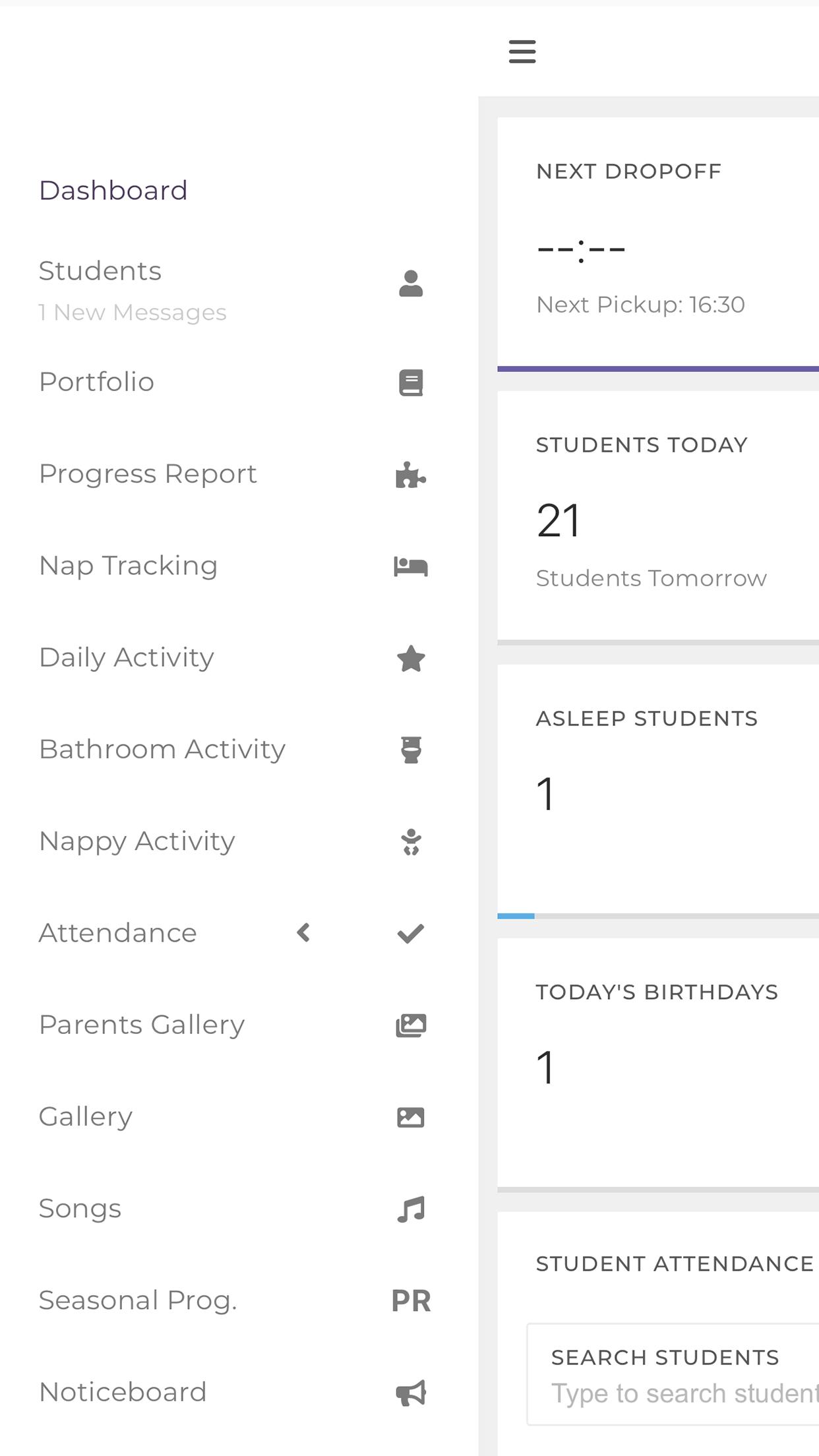
Task: Click the Progress Report puzzle icon
Action: (x=411, y=475)
